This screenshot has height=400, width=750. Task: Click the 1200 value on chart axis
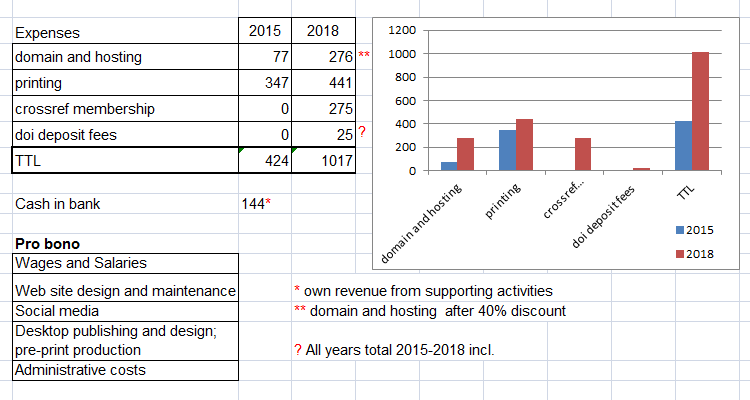pos(402,30)
